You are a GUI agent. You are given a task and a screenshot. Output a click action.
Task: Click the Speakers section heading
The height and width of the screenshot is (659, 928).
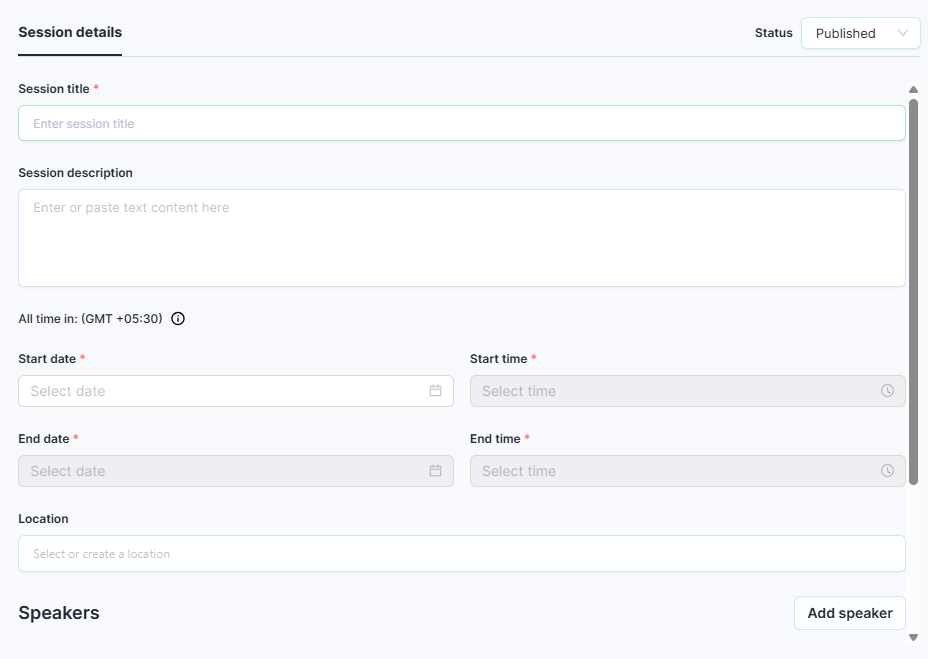click(x=59, y=613)
